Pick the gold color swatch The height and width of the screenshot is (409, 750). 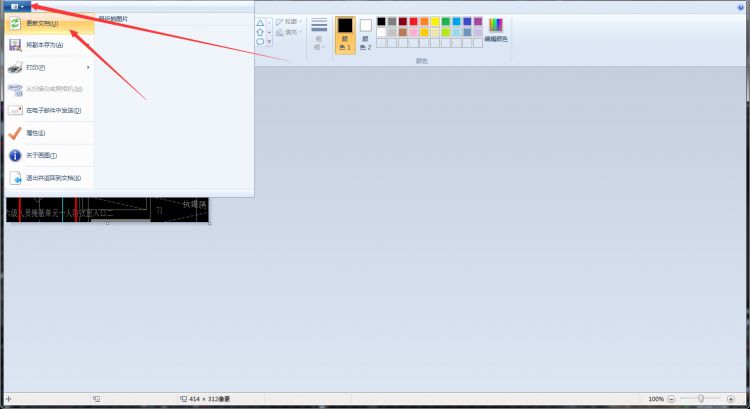424,33
